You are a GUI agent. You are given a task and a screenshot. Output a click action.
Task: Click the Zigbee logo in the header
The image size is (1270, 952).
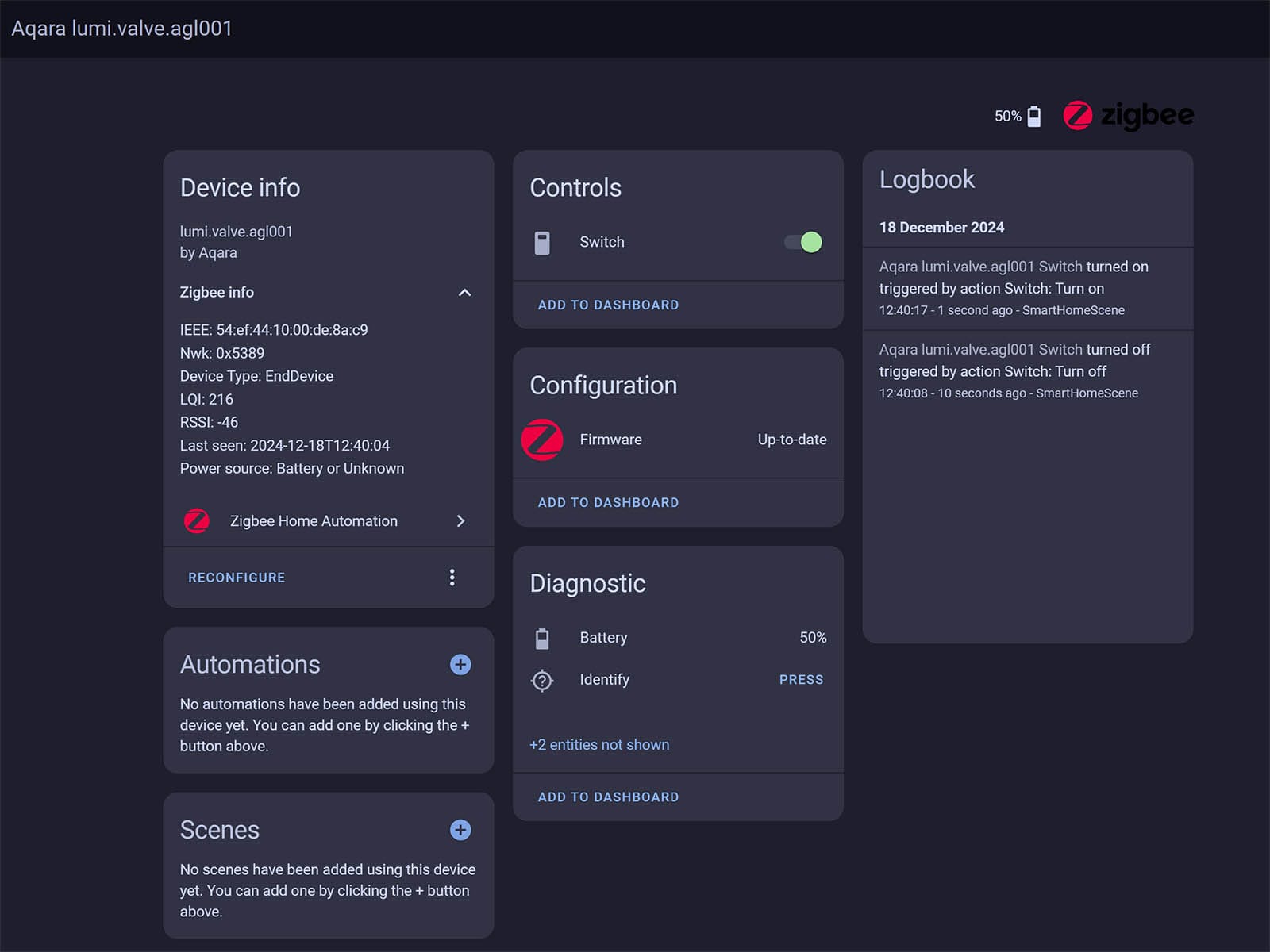1128,116
